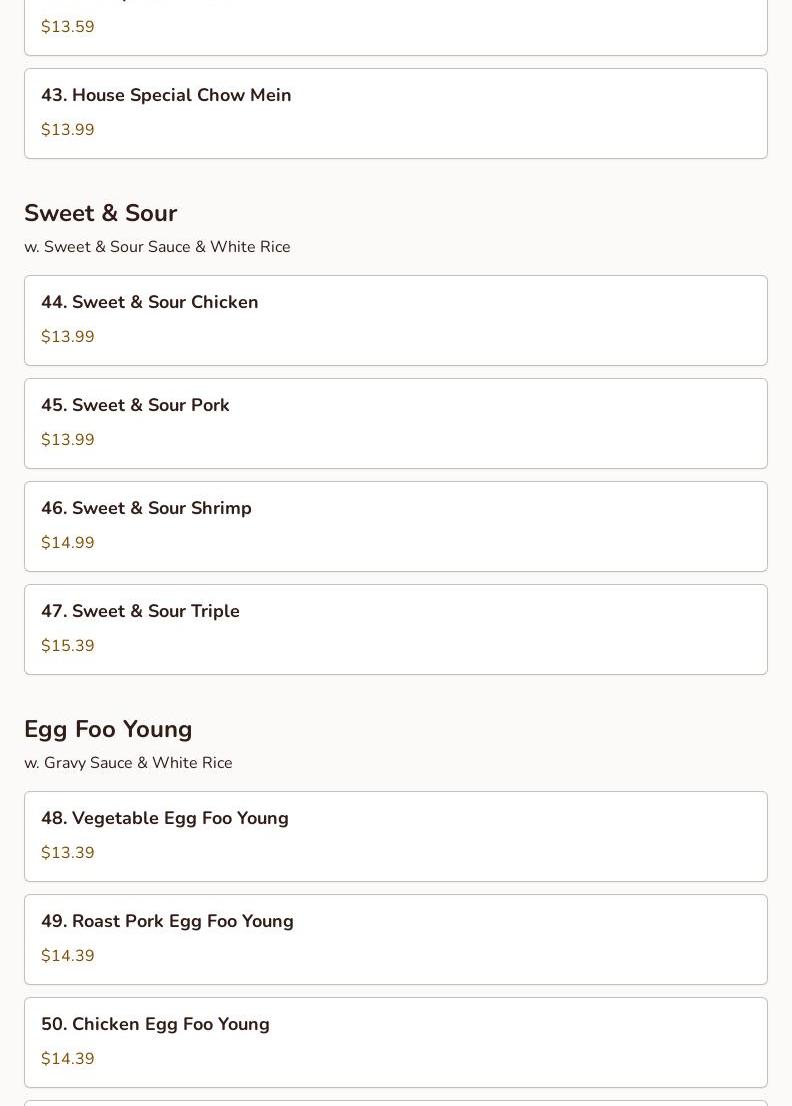Click $14.39 price under Chicken Egg Foo Young

[x=68, y=1059]
